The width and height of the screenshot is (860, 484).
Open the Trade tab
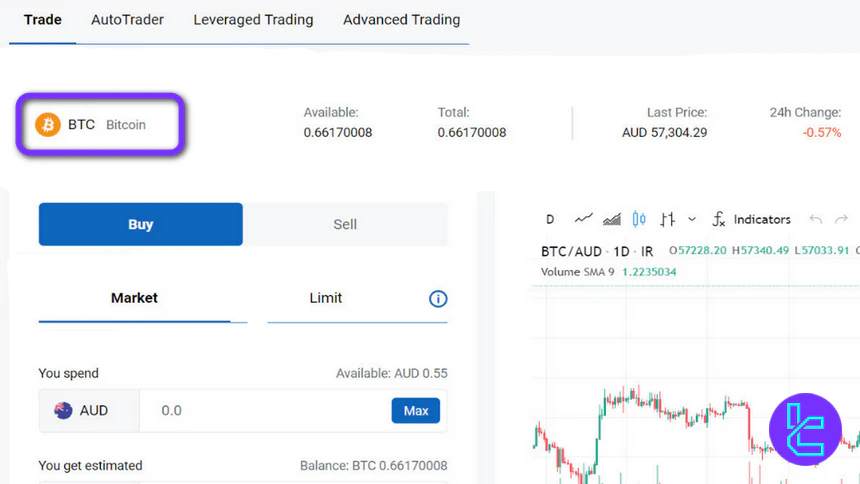42,20
